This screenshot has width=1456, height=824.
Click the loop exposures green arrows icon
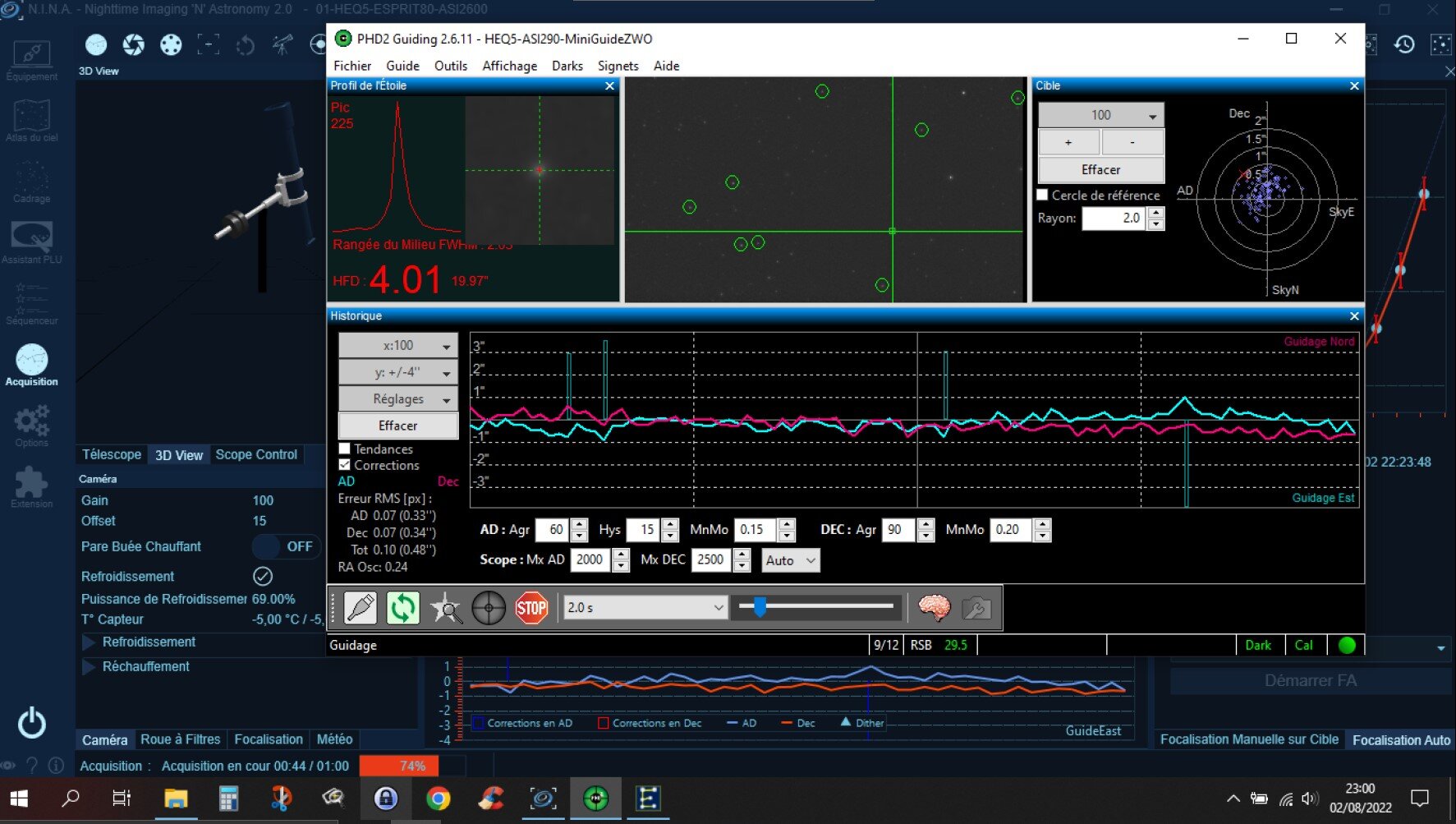[x=402, y=608]
